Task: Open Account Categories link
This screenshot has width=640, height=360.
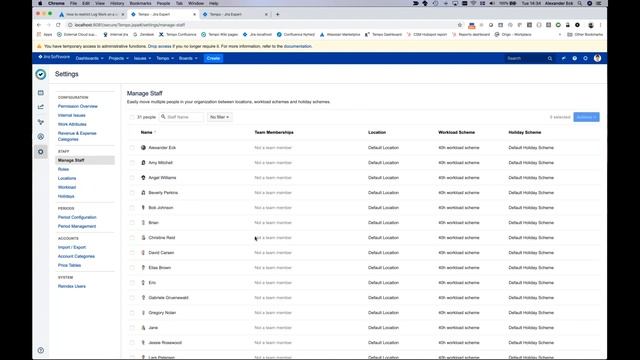Action: (76, 256)
